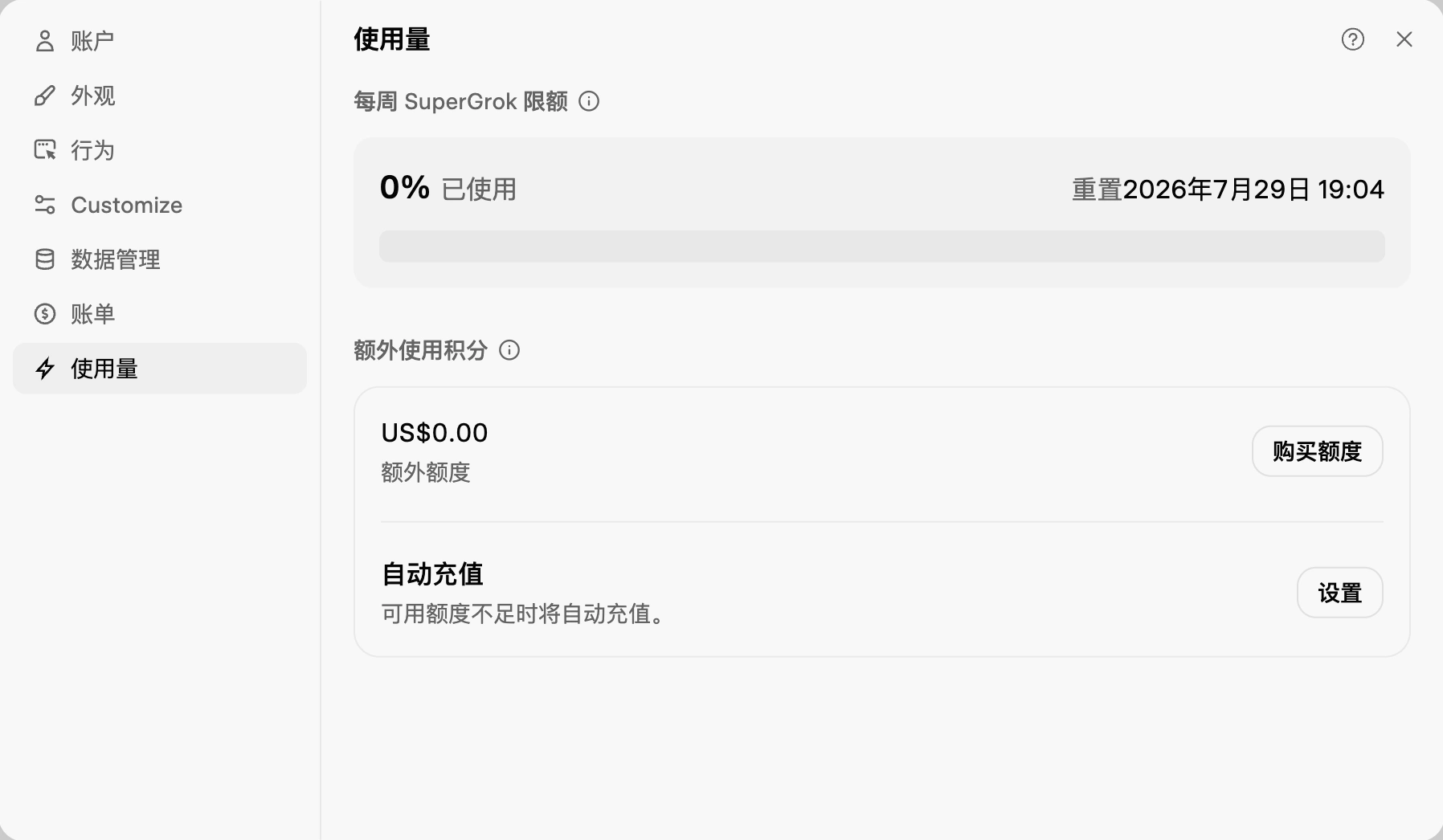
Task: Click the 设置 button for 自动充值
Action: [x=1340, y=593]
